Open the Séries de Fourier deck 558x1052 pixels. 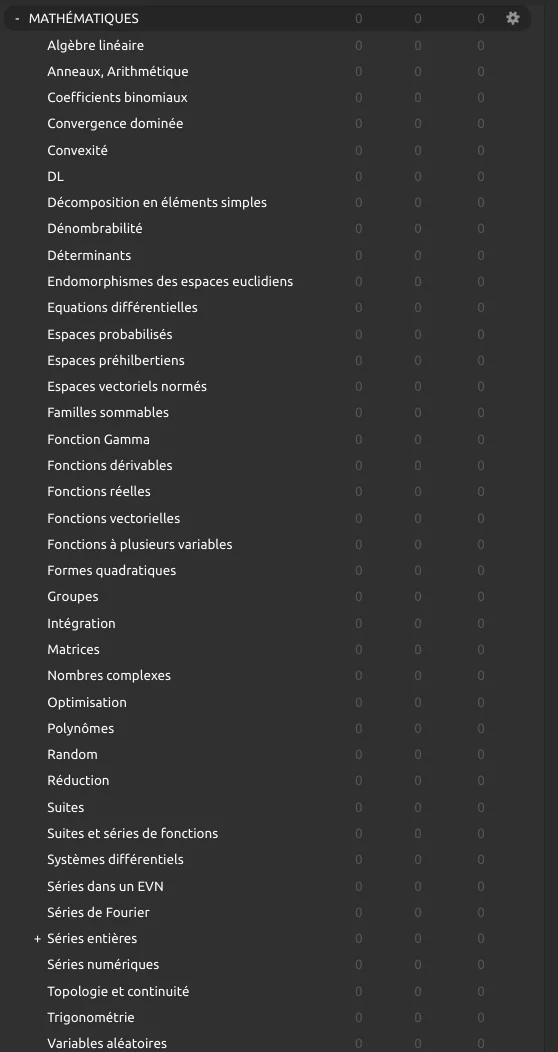click(99, 912)
